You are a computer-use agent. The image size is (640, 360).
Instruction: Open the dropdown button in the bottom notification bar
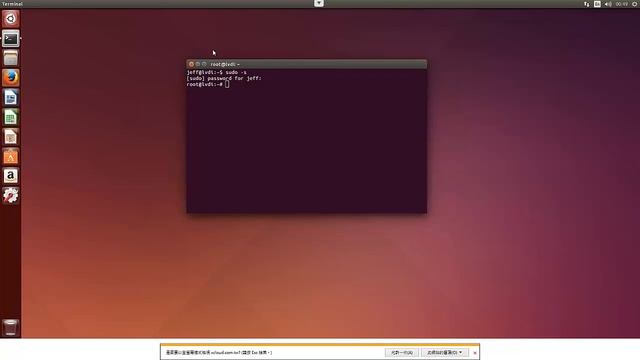point(444,352)
